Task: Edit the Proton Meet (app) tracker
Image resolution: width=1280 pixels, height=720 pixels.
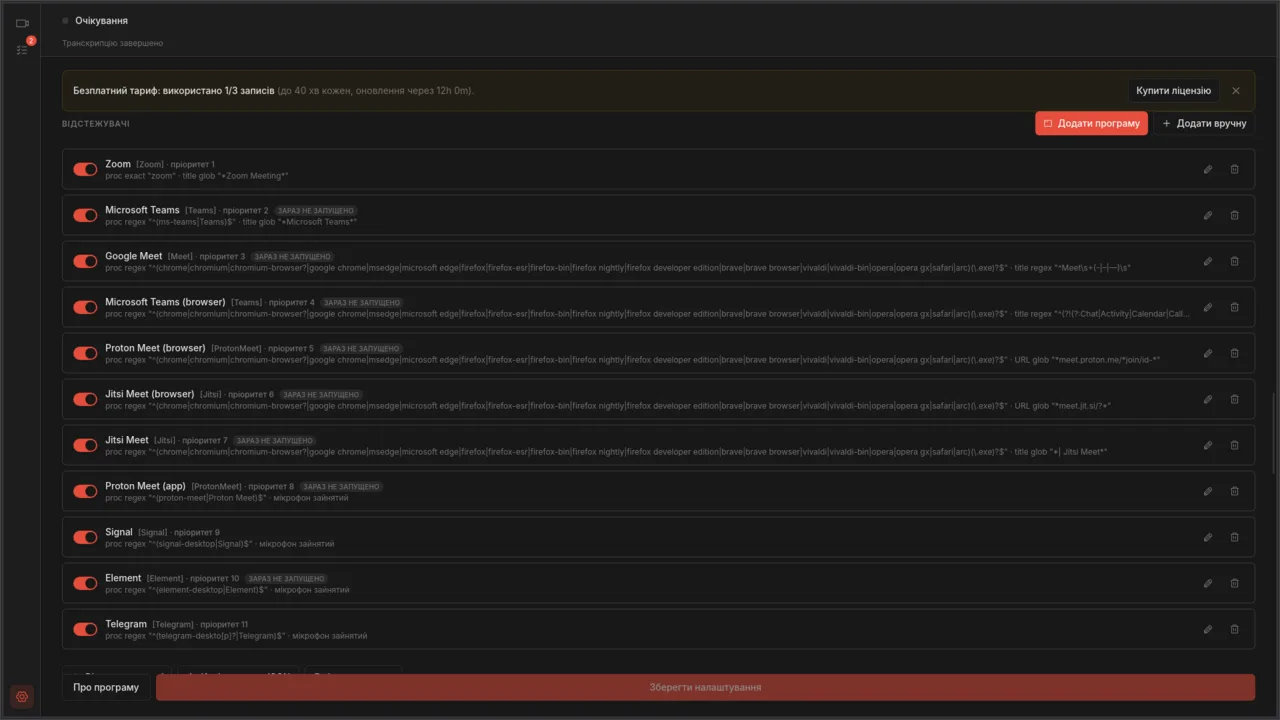Action: [1208, 491]
